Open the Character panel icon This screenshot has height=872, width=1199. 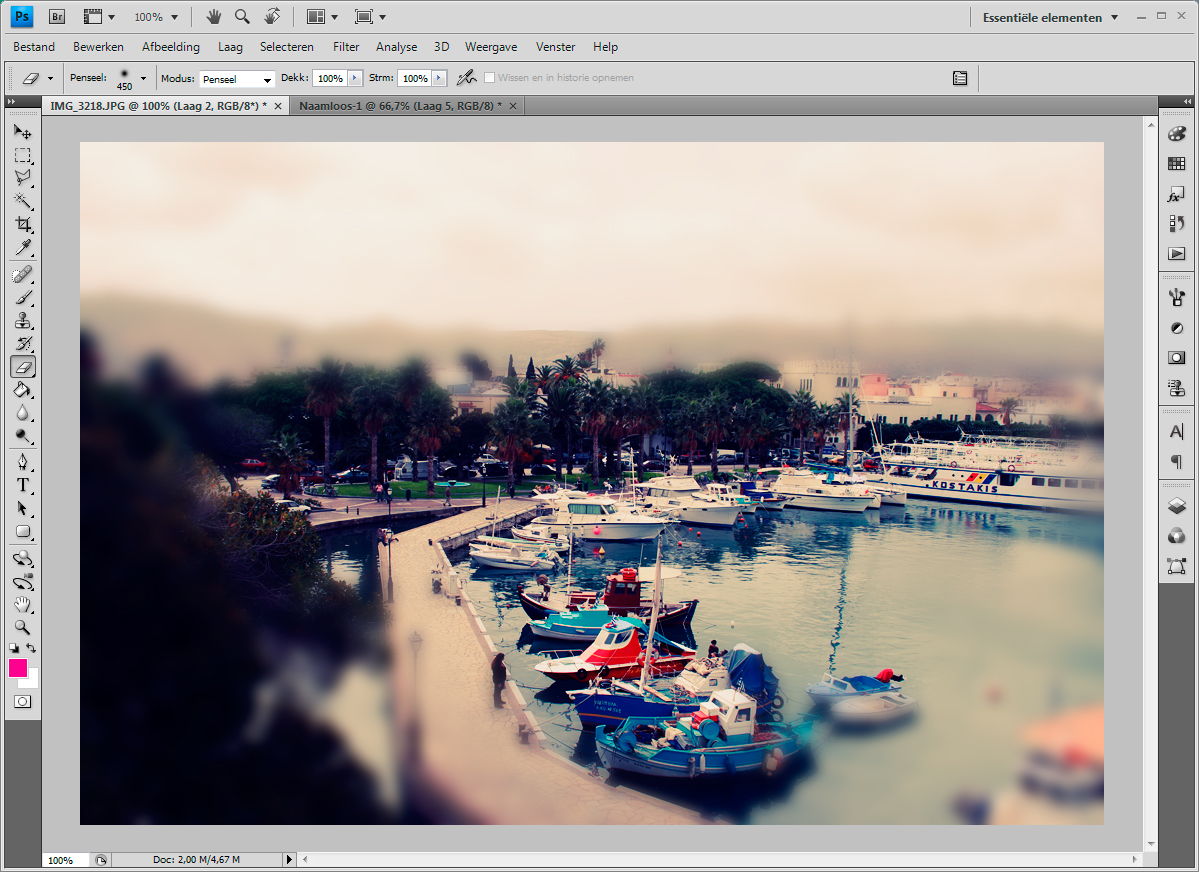(x=1177, y=431)
